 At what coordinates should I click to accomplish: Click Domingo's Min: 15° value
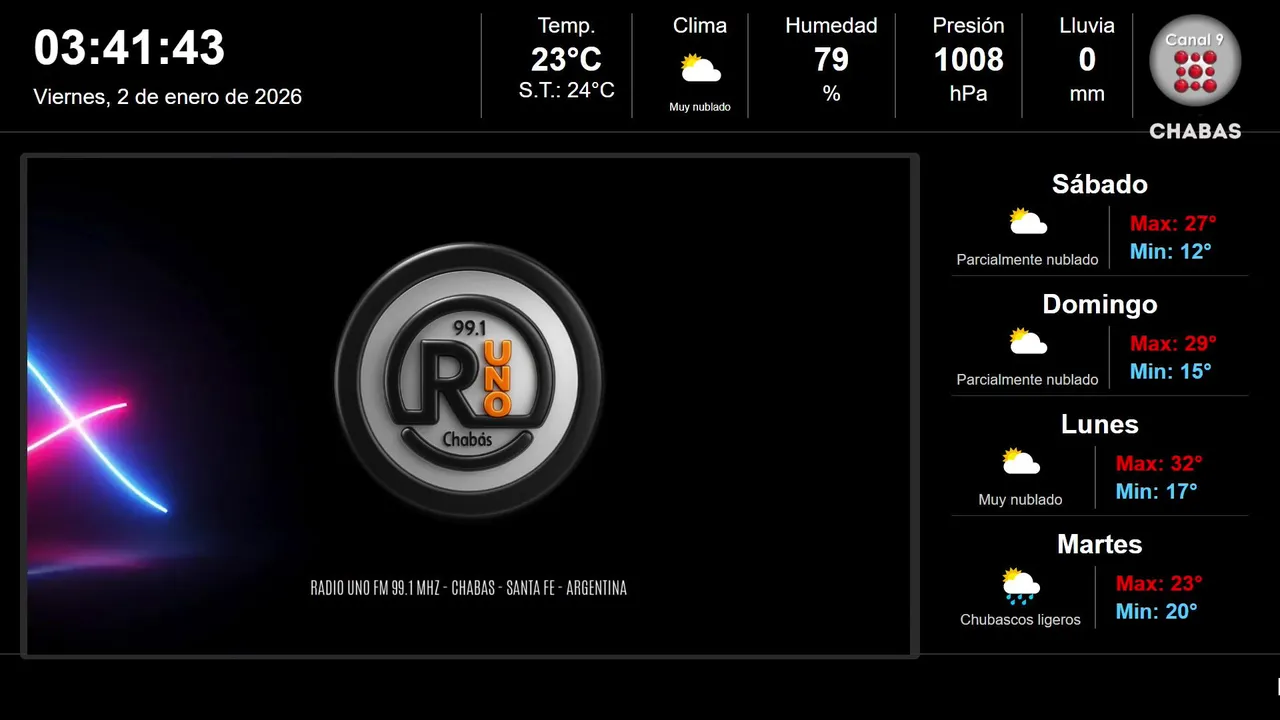pyautogui.click(x=1170, y=371)
